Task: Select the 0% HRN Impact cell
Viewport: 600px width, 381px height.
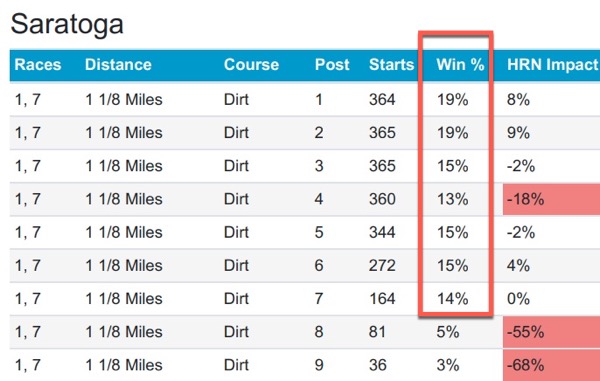Action: (518, 299)
